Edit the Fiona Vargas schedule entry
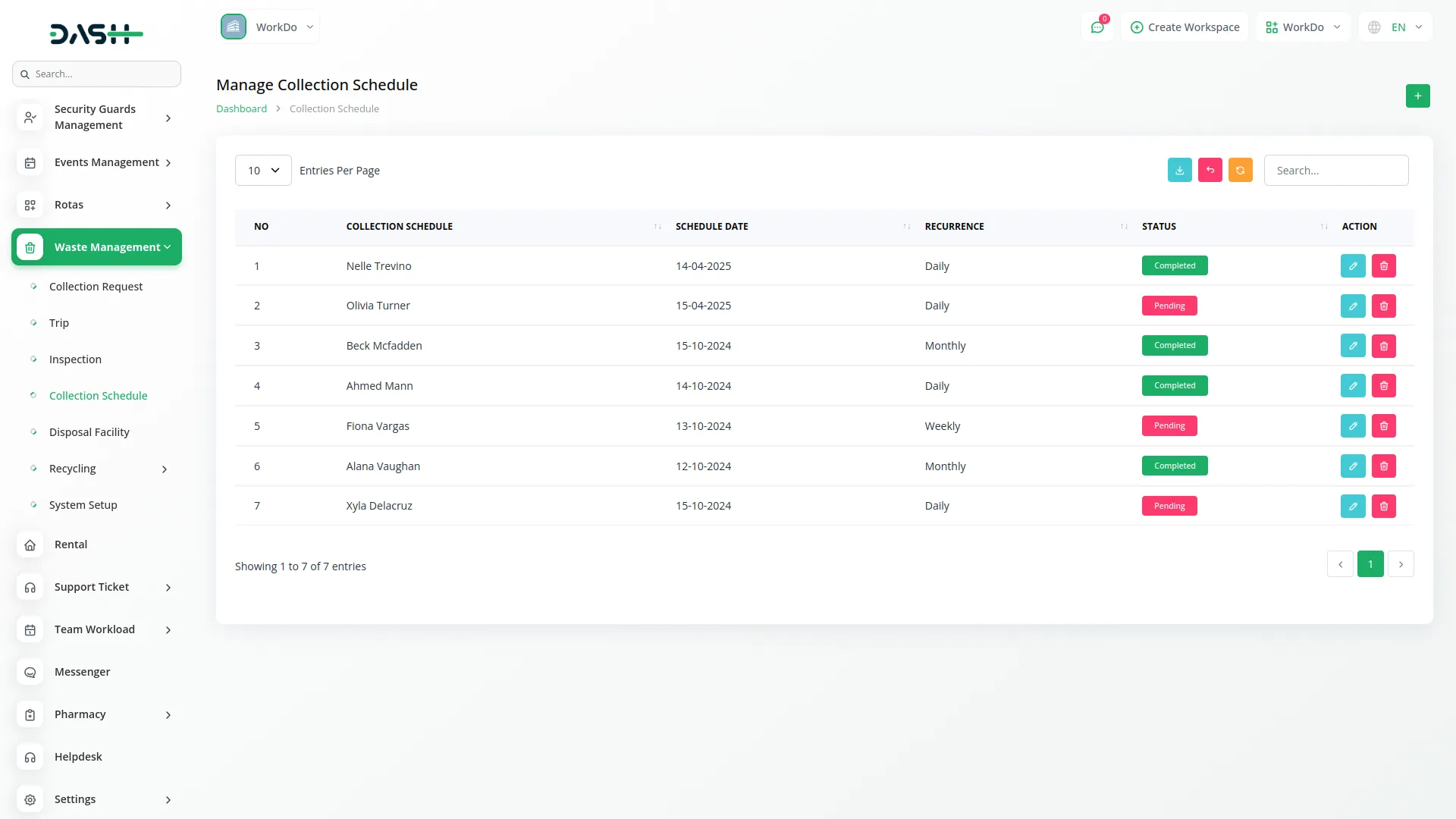Screen dimensions: 1456x819 coord(1352,426)
